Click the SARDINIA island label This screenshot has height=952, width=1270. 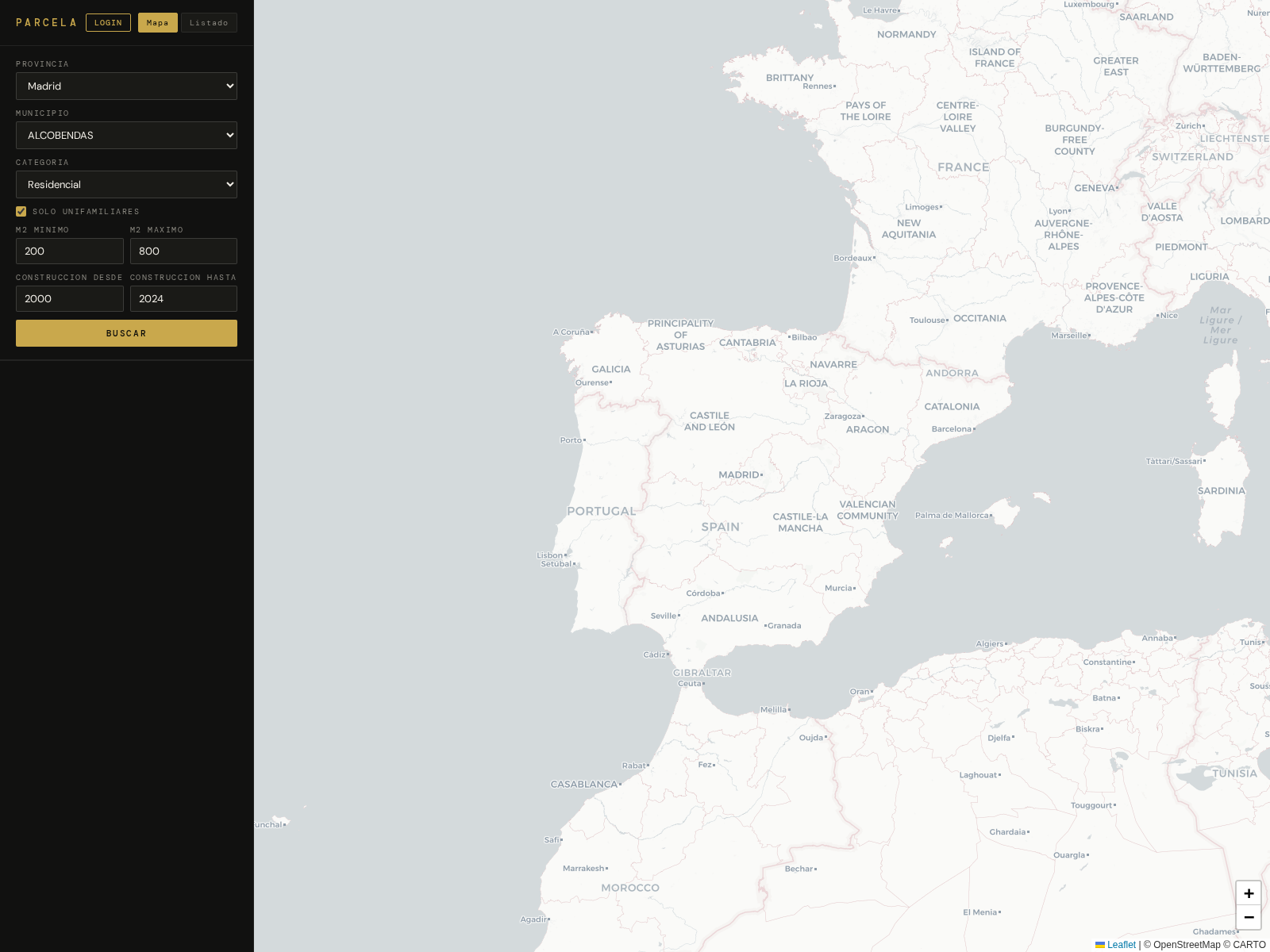coord(1222,490)
